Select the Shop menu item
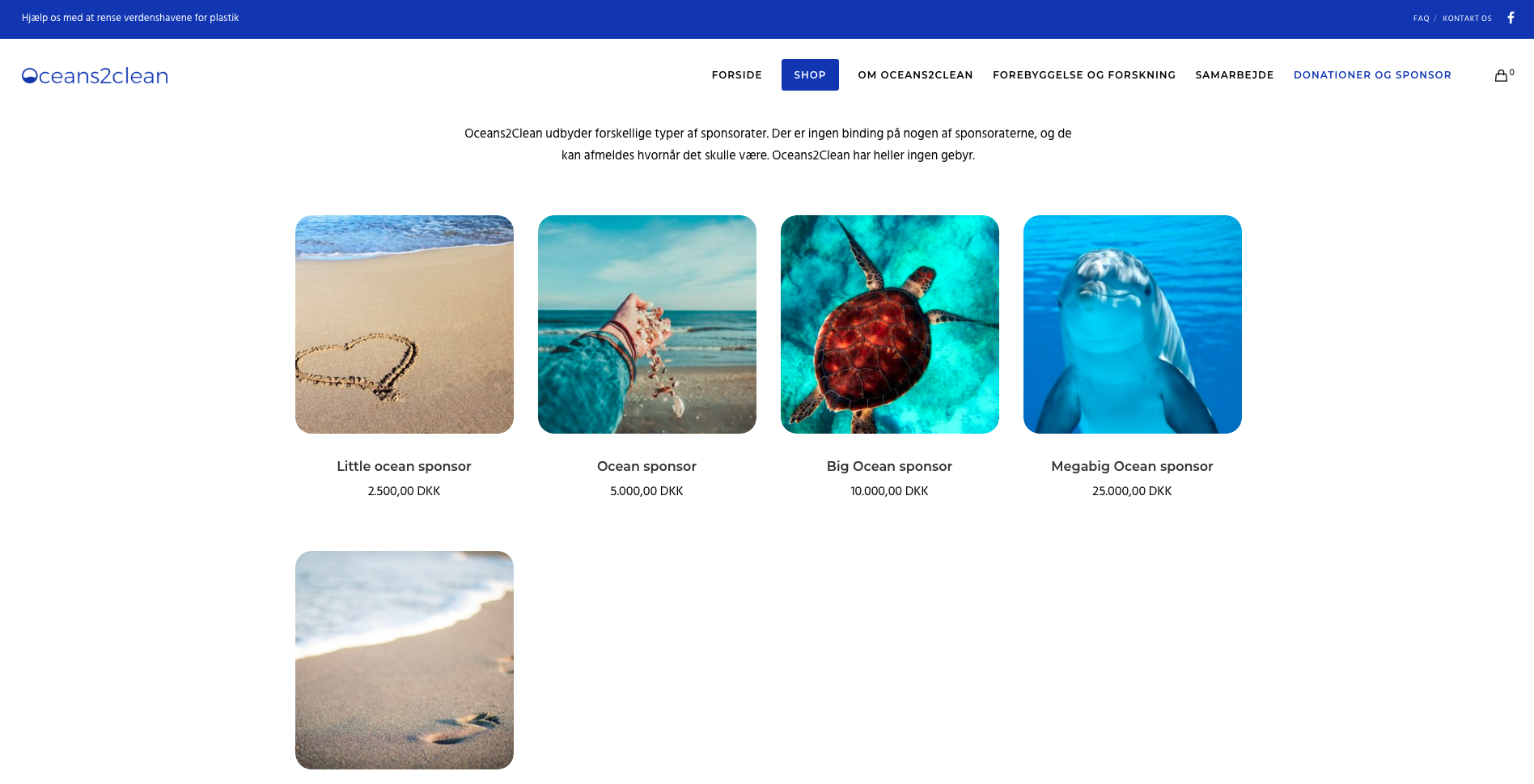Screen dimensions: 1534x784 coord(810,75)
